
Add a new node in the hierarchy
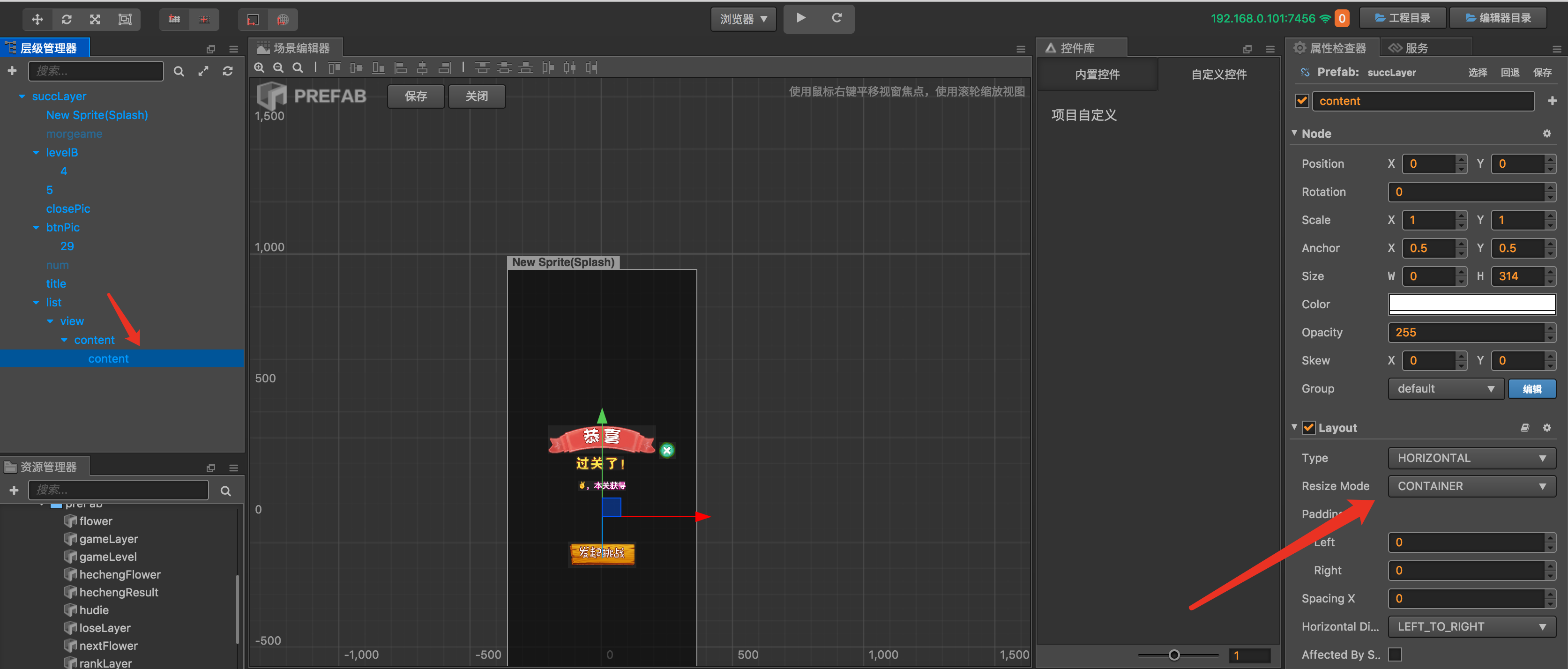(x=12, y=71)
